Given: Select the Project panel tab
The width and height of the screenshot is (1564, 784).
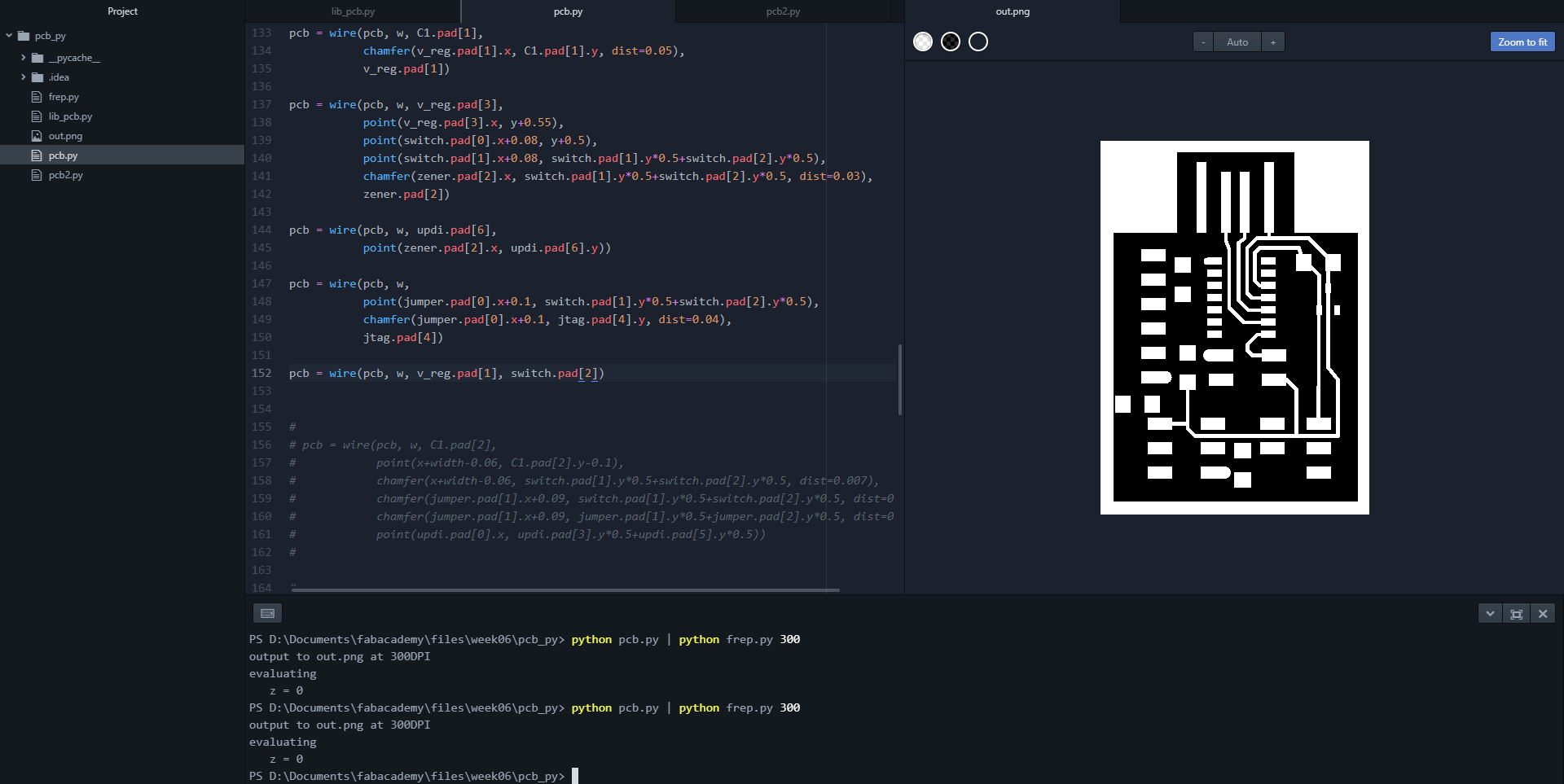Looking at the screenshot, I should click(x=122, y=11).
